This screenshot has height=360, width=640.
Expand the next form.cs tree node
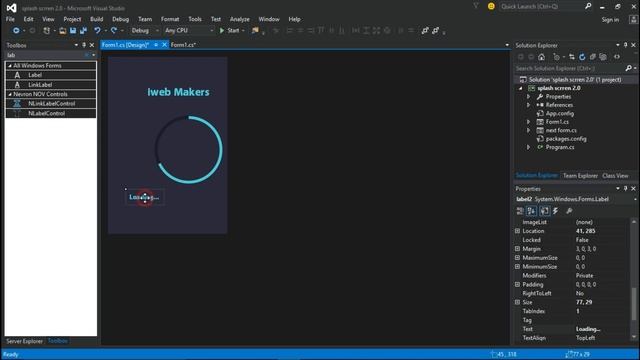[529, 130]
